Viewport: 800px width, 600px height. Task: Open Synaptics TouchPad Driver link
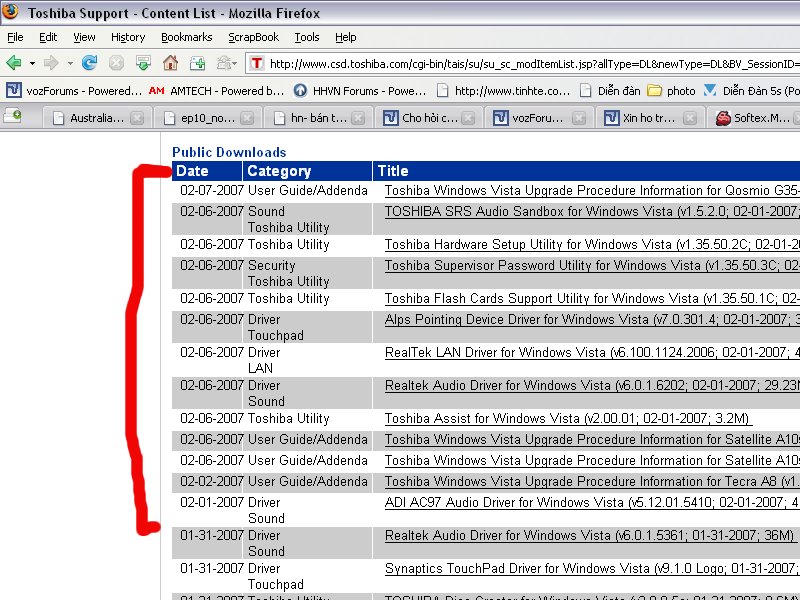coord(592,569)
